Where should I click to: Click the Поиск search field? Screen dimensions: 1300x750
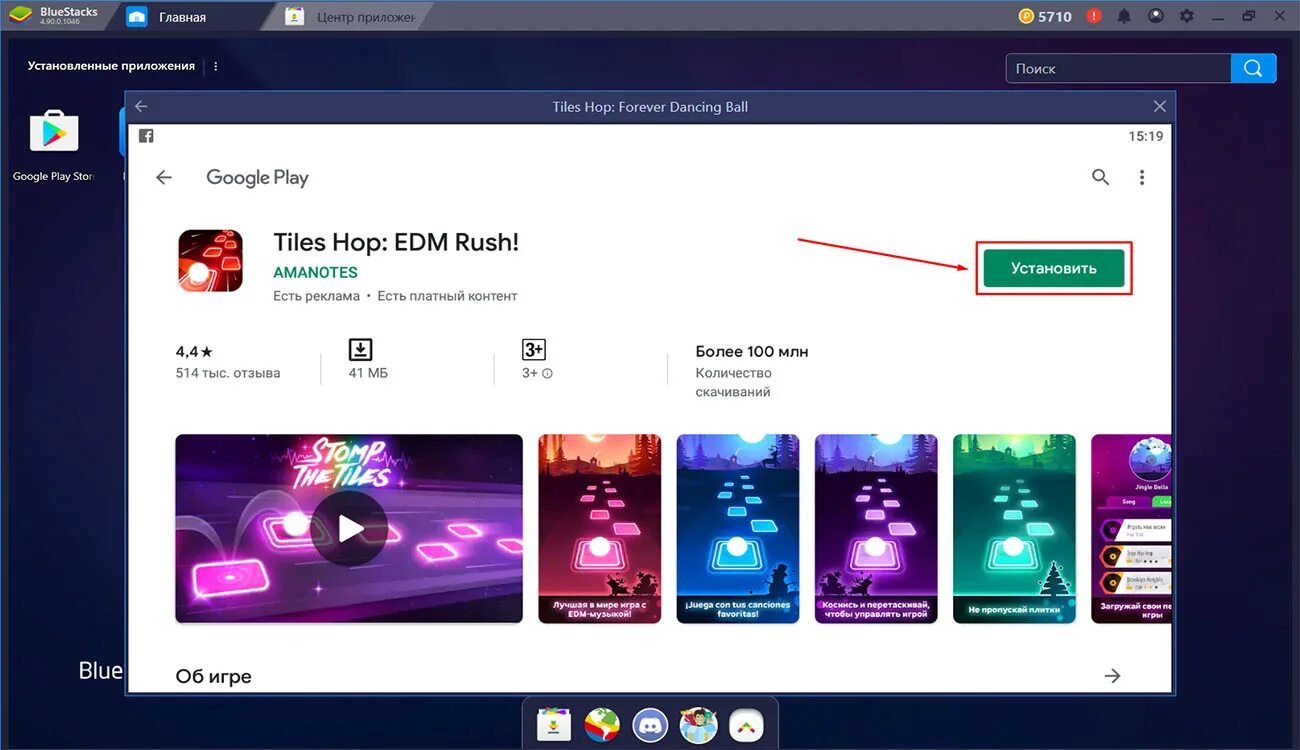1118,68
